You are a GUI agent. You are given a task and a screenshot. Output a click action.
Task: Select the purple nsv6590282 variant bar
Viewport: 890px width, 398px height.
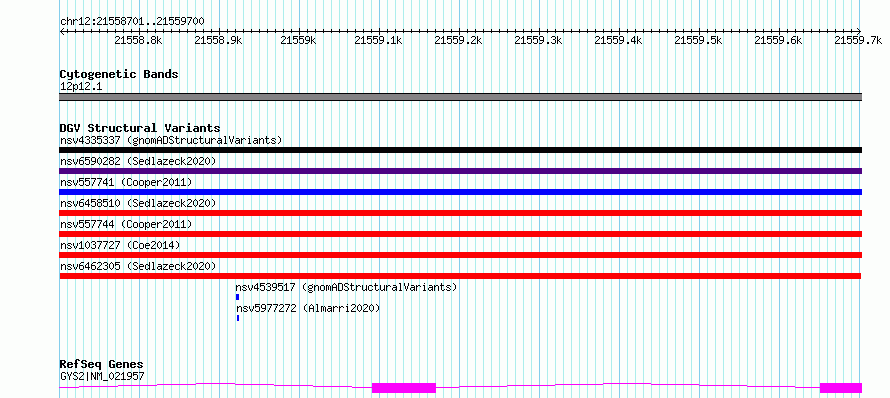[x=461, y=171]
